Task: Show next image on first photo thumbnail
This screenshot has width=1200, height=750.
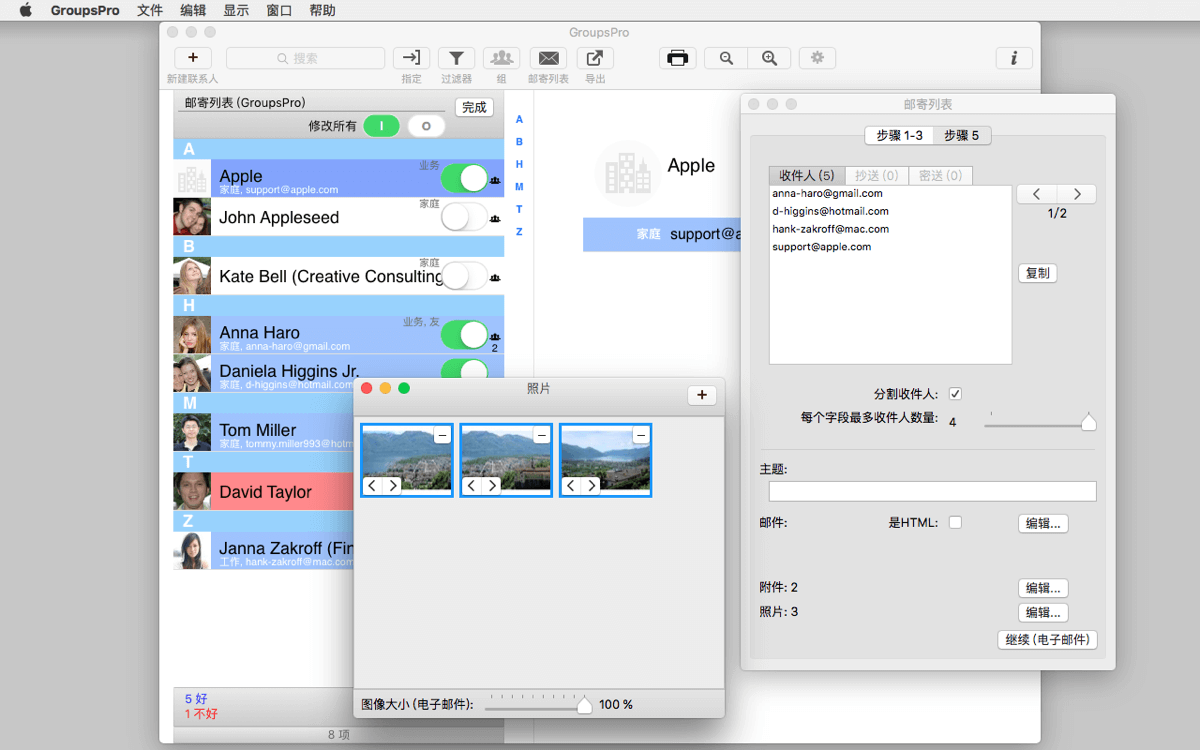Action: click(393, 486)
